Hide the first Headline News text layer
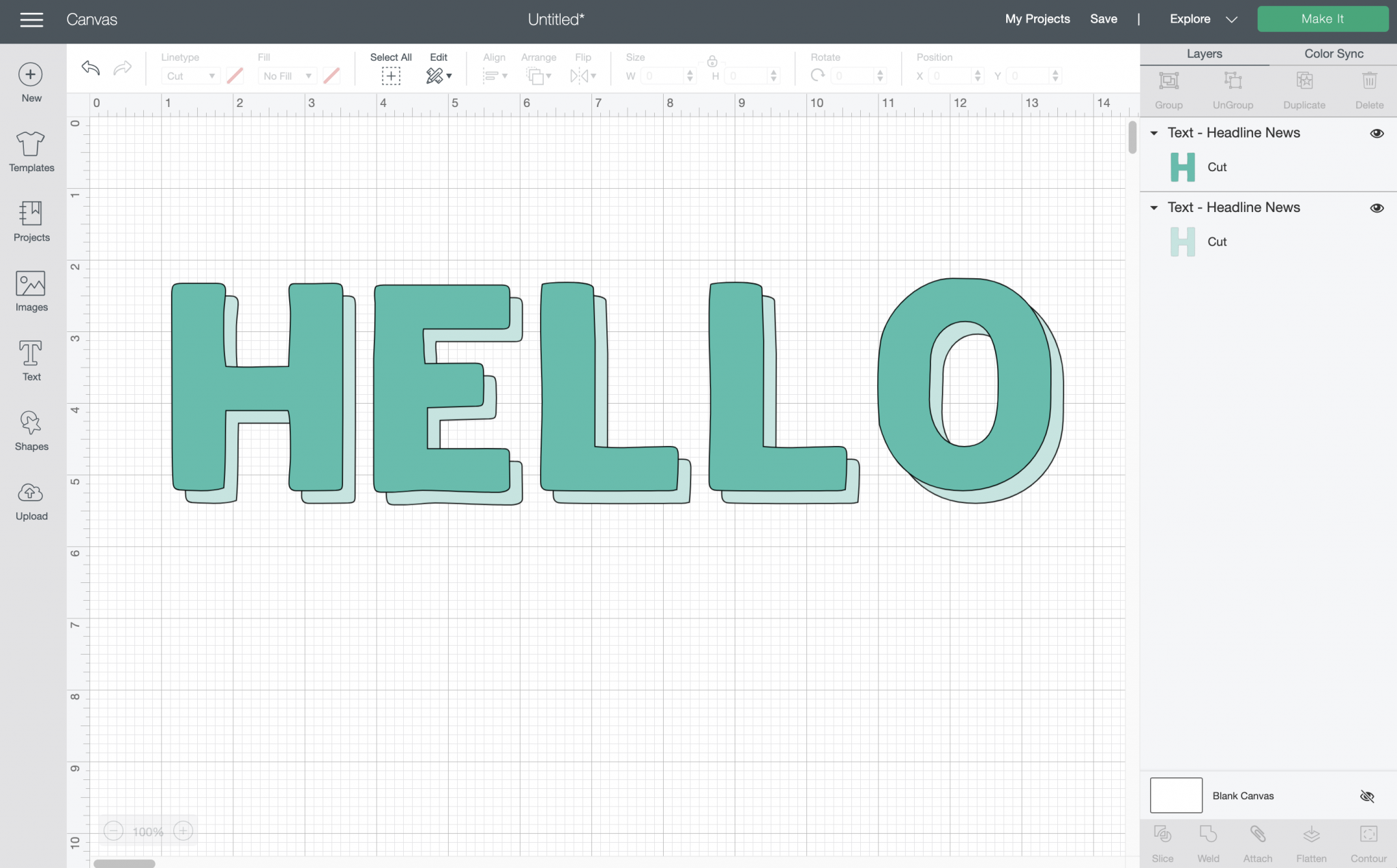1397x868 pixels. [1377, 133]
